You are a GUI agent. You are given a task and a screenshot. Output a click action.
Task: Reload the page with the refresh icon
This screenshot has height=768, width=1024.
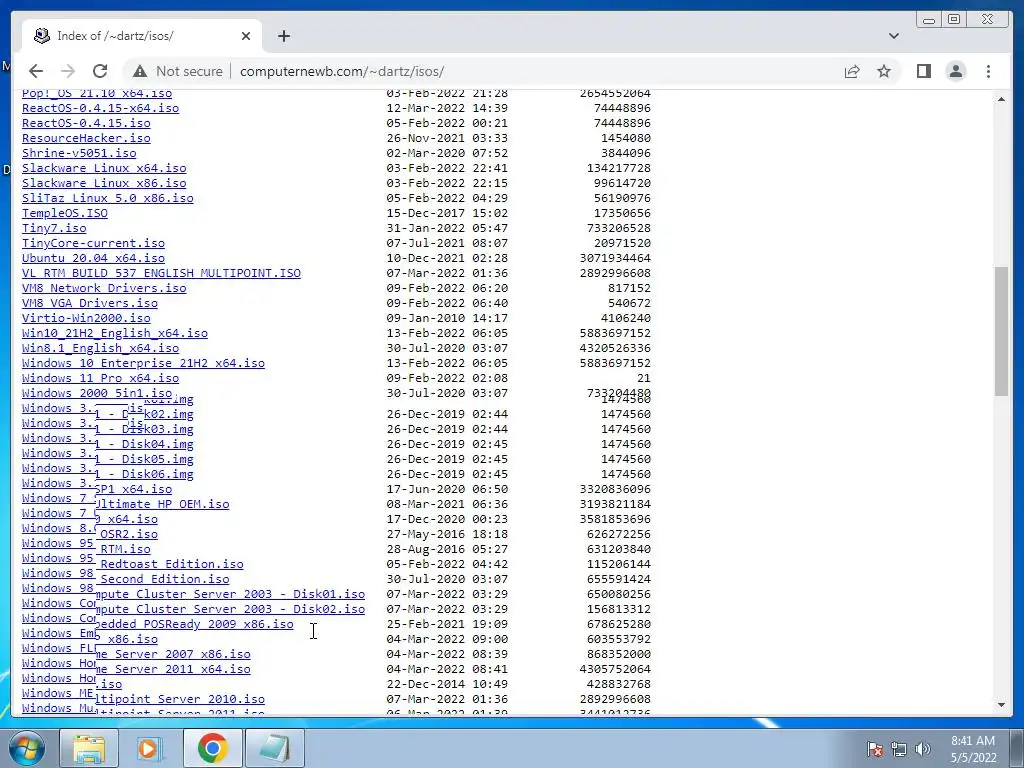[100, 71]
